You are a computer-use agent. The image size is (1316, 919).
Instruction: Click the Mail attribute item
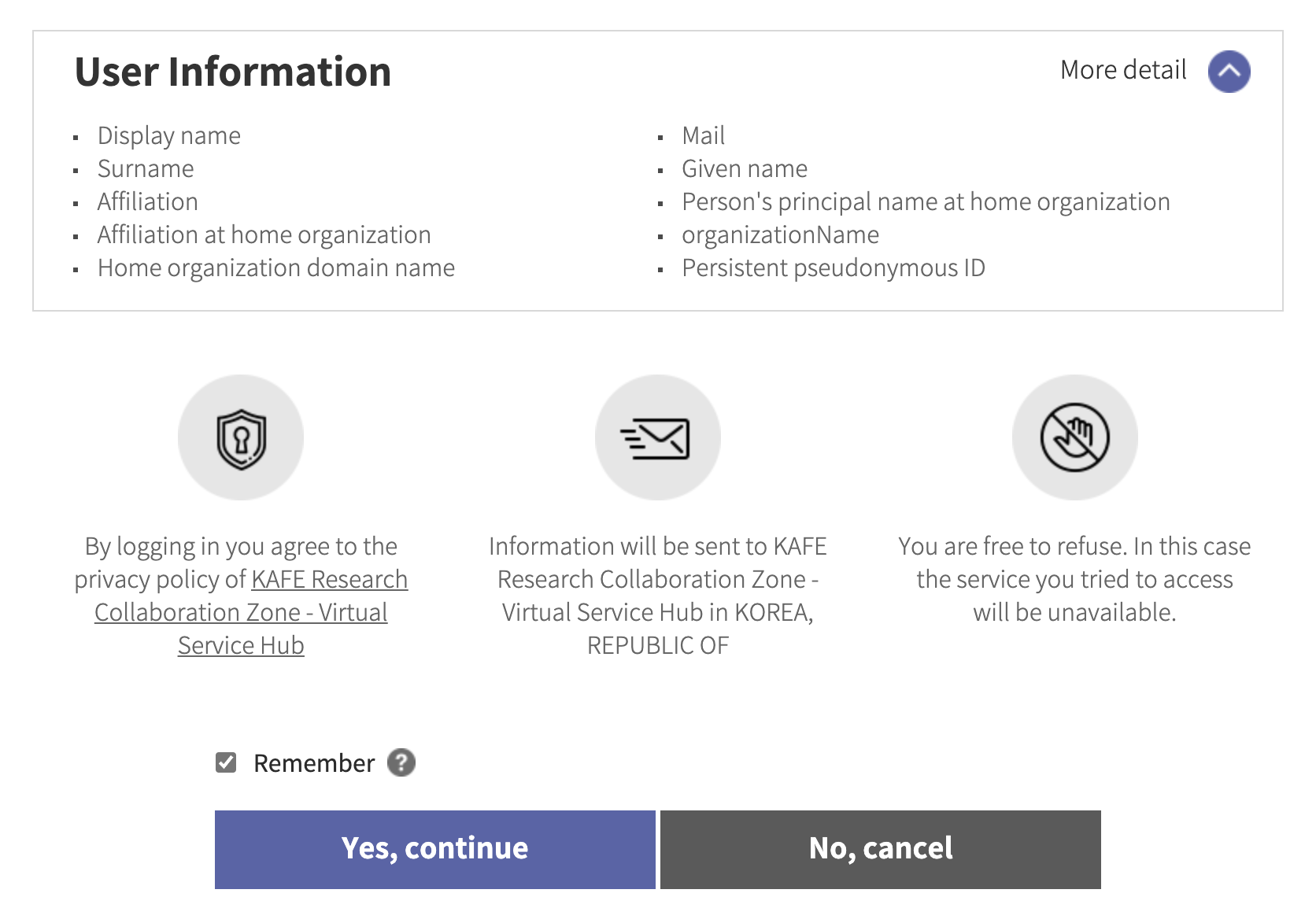coord(703,135)
